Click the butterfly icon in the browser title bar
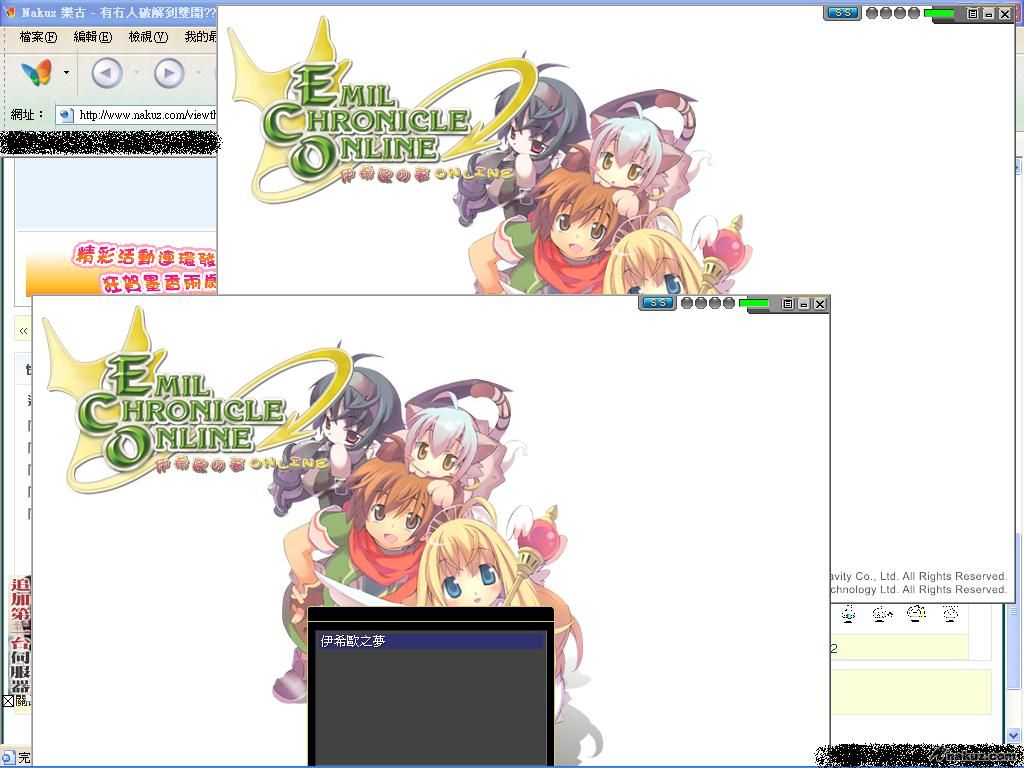 tap(10, 12)
